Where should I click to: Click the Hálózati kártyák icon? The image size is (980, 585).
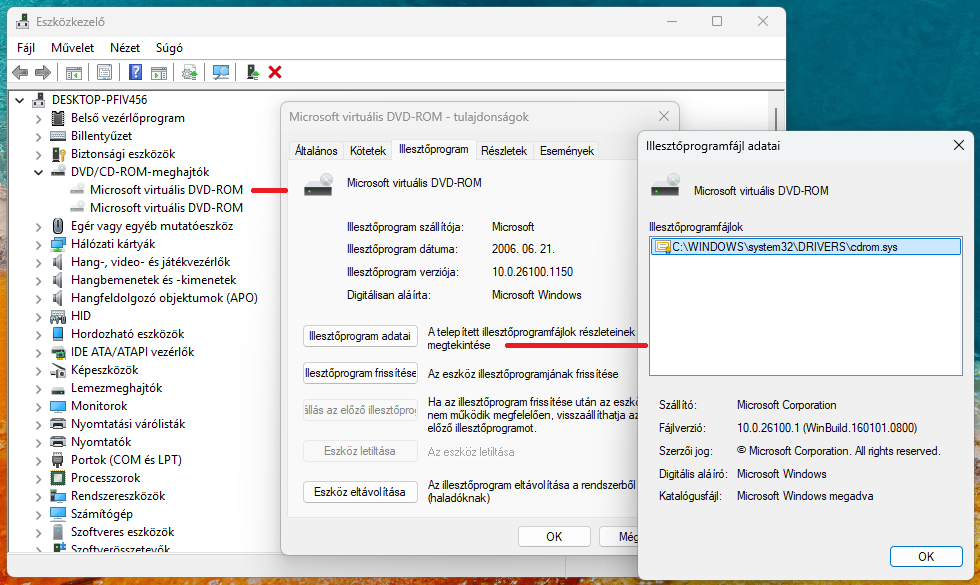coord(58,244)
